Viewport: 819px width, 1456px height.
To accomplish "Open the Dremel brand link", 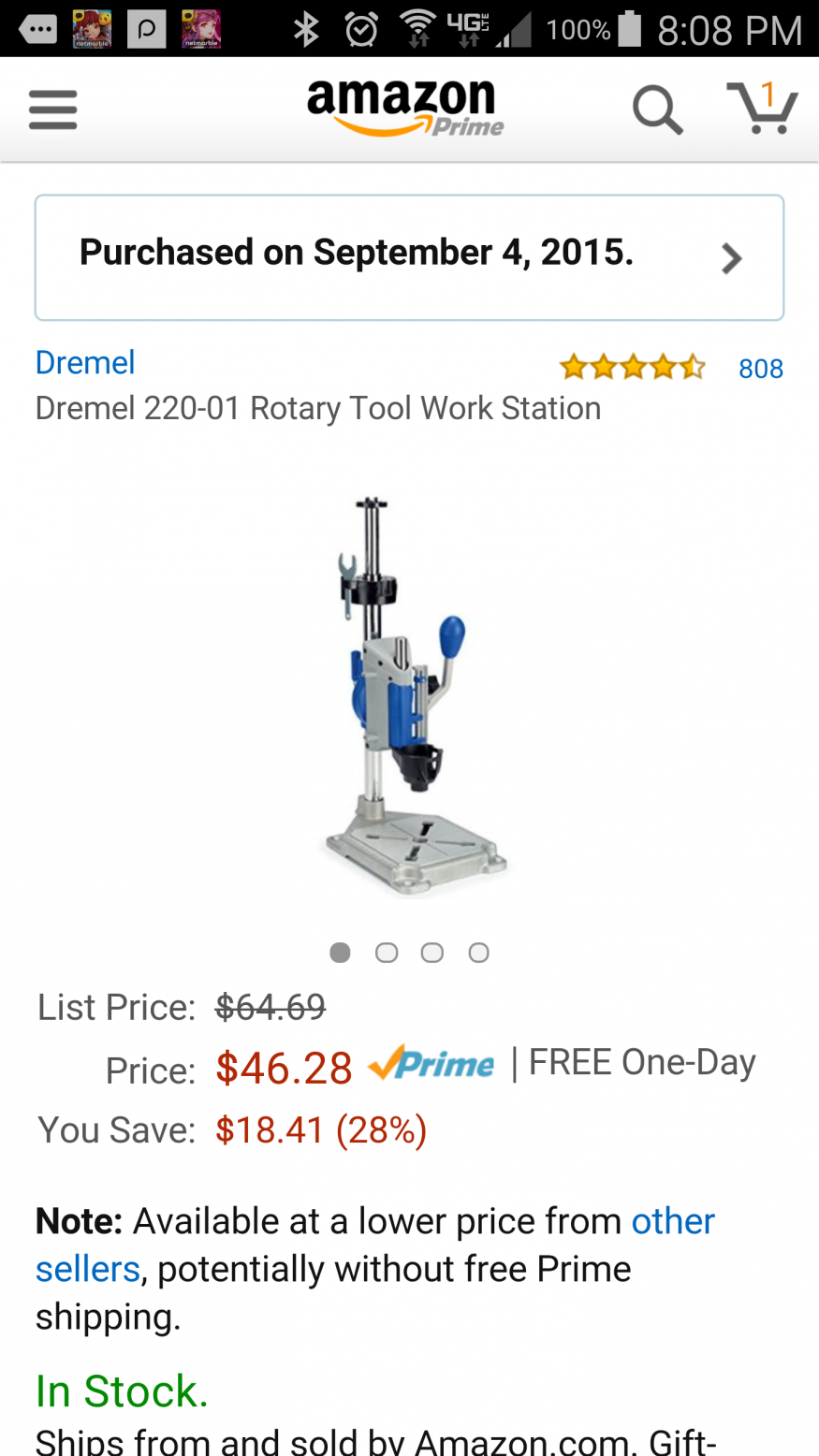I will pos(85,362).
